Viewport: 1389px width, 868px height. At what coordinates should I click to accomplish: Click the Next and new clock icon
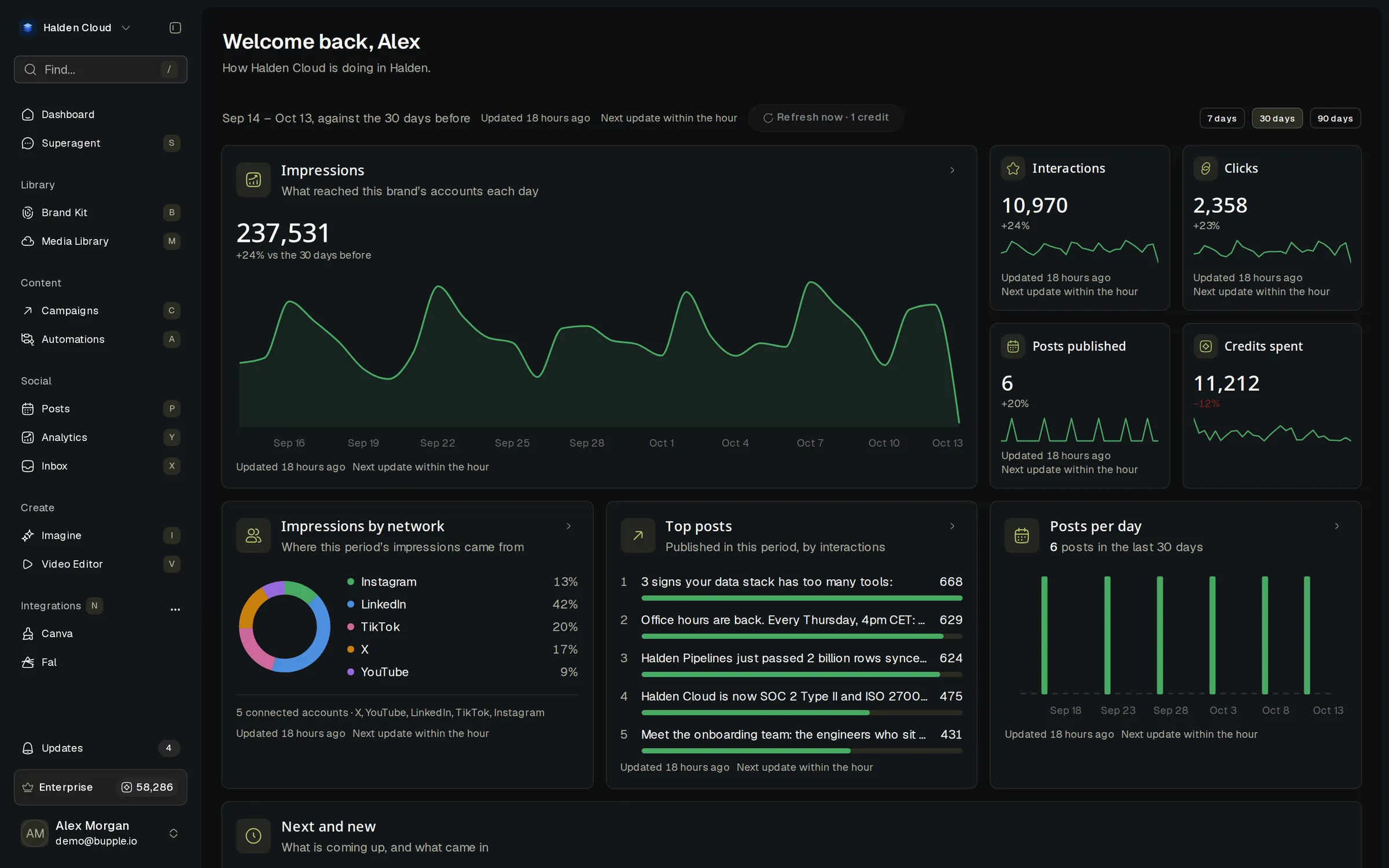pyautogui.click(x=253, y=836)
